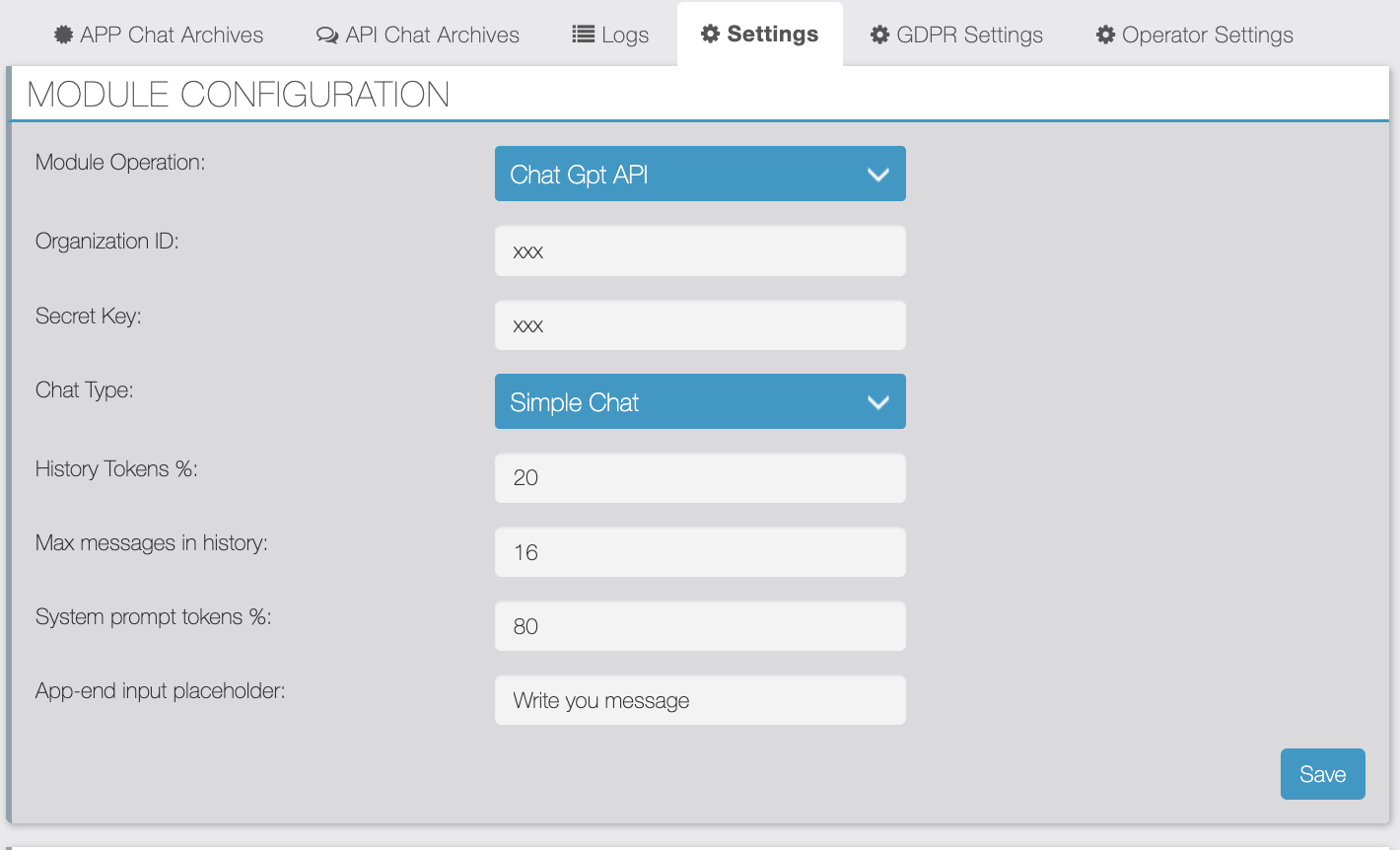This screenshot has width=1400, height=850.
Task: Save the module configuration
Action: 1322,774
